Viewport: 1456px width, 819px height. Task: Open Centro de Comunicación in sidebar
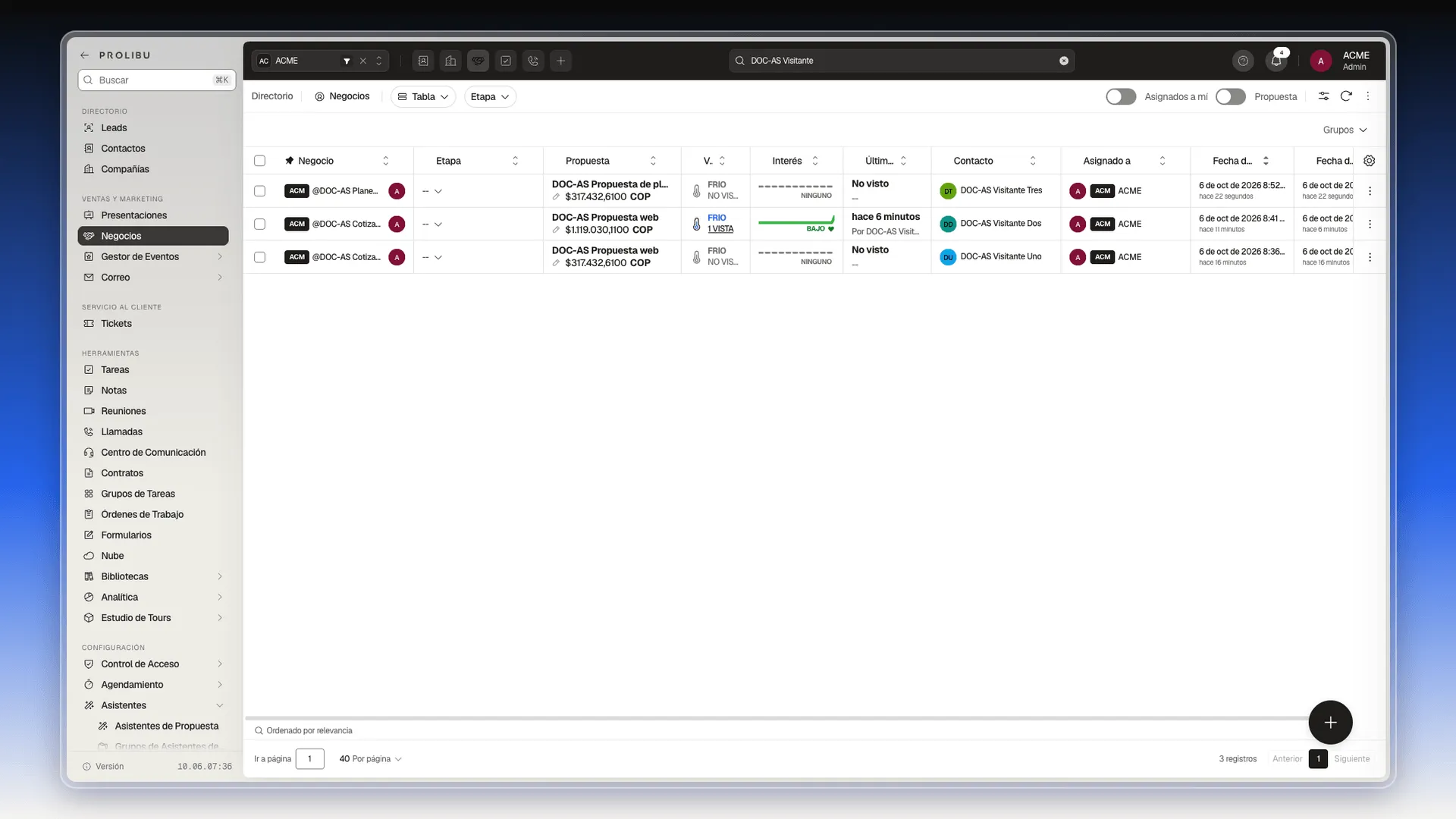click(x=153, y=453)
